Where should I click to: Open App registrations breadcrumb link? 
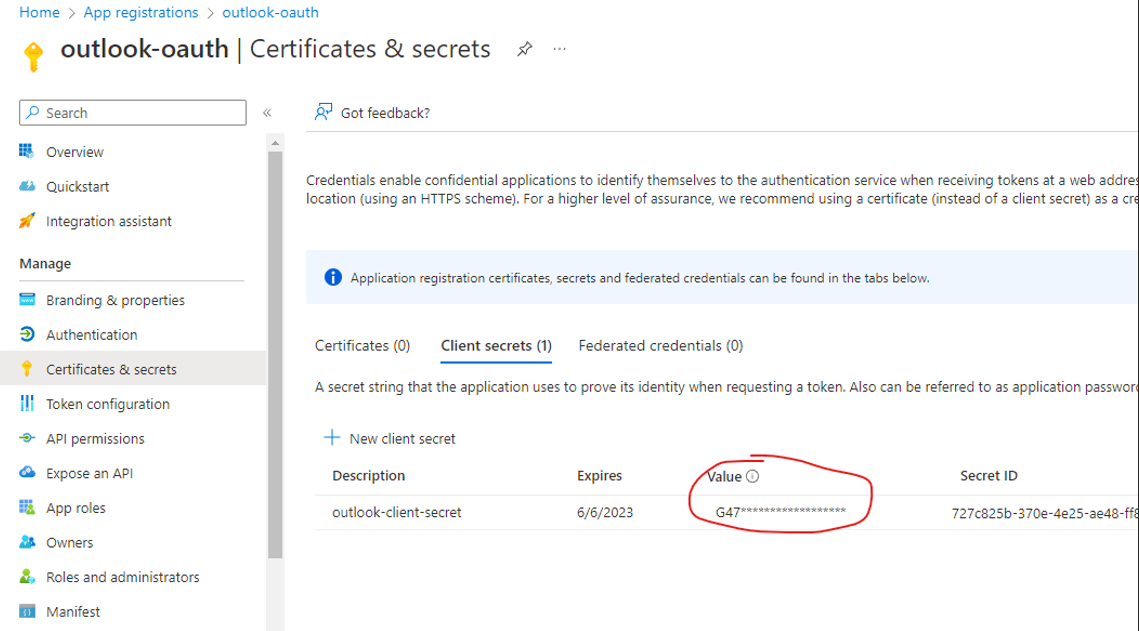[x=141, y=12]
